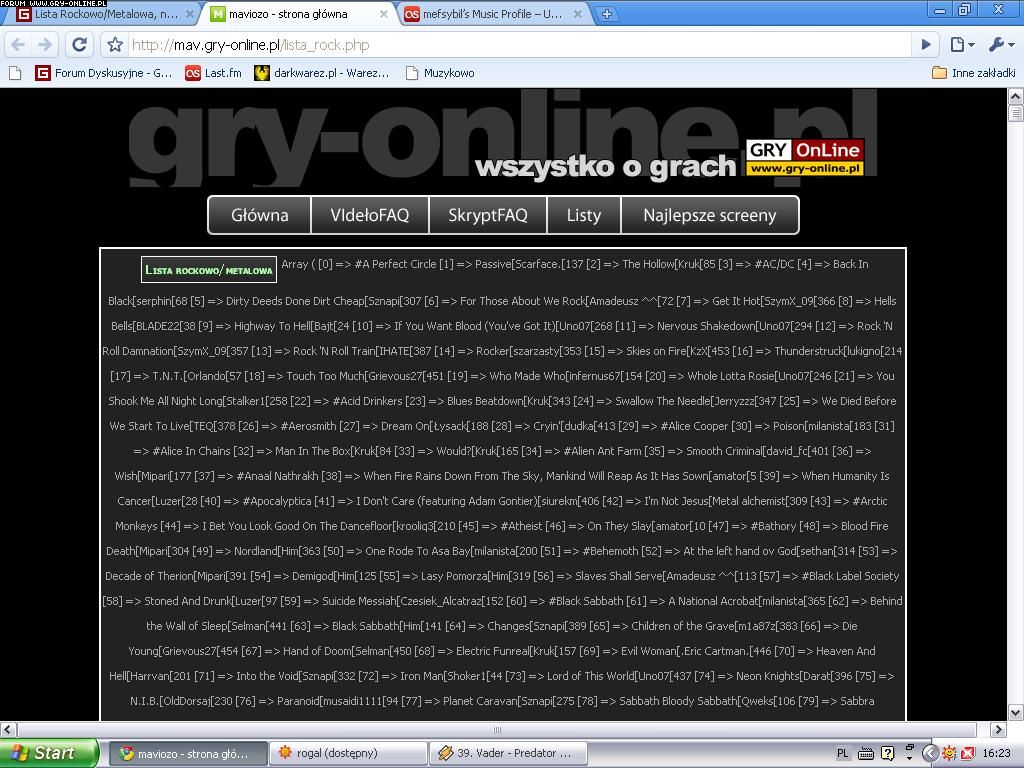The image size is (1024, 768).
Task: Open the Last.fm bookmark
Action: (x=213, y=73)
